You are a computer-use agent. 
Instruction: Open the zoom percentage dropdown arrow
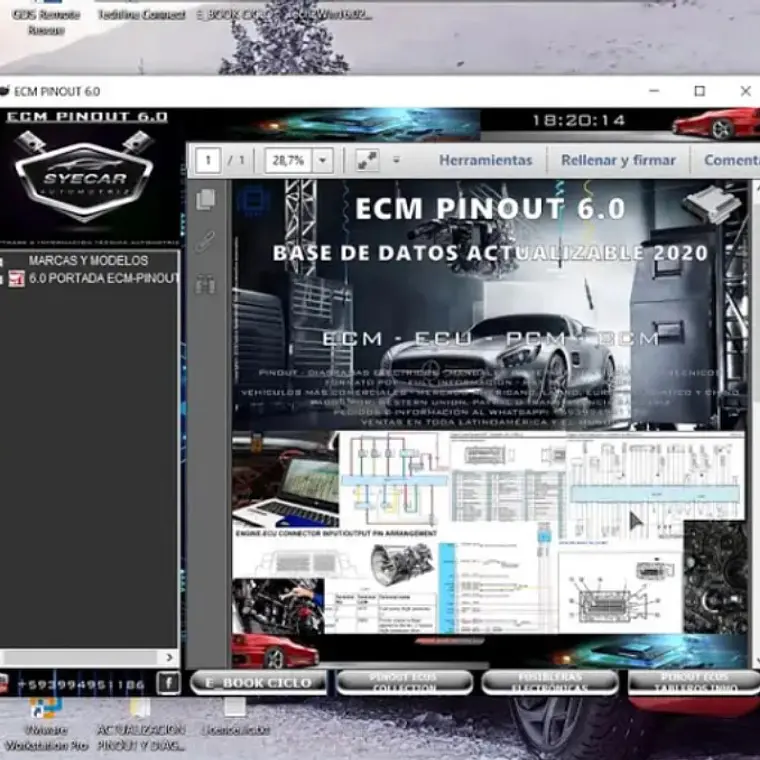[323, 160]
